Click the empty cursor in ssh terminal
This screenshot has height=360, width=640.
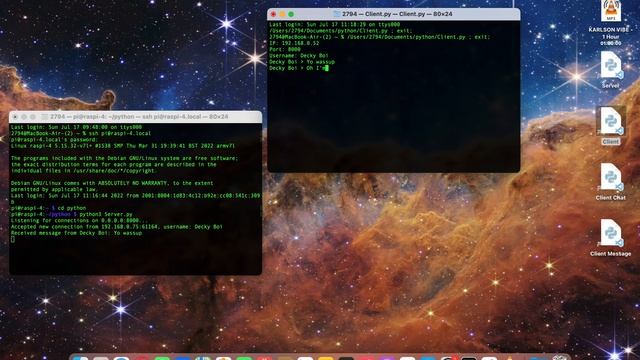pos(13,239)
